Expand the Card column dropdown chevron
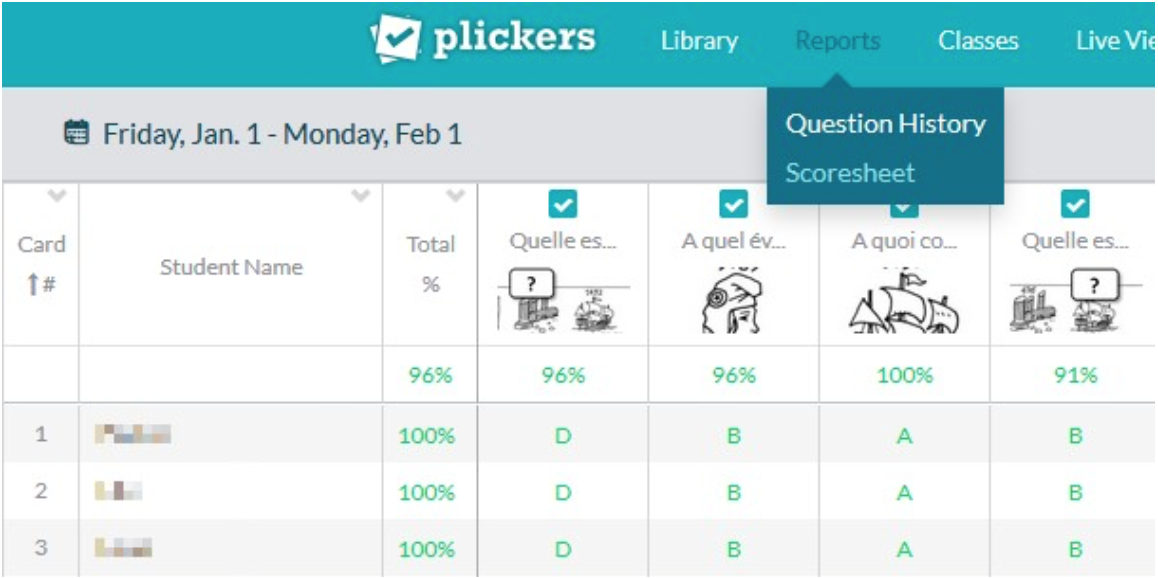 58,194
